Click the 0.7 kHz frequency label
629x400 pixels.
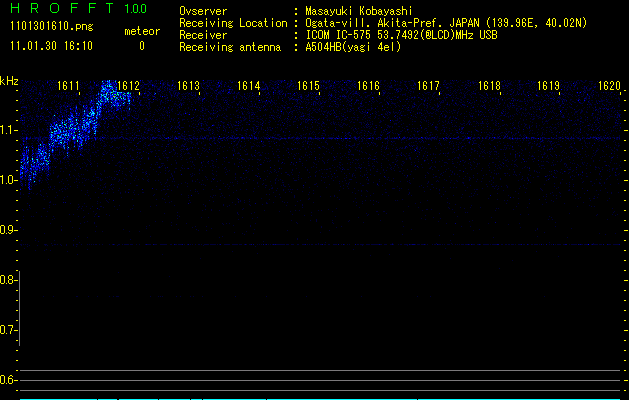pyautogui.click(x=8, y=330)
